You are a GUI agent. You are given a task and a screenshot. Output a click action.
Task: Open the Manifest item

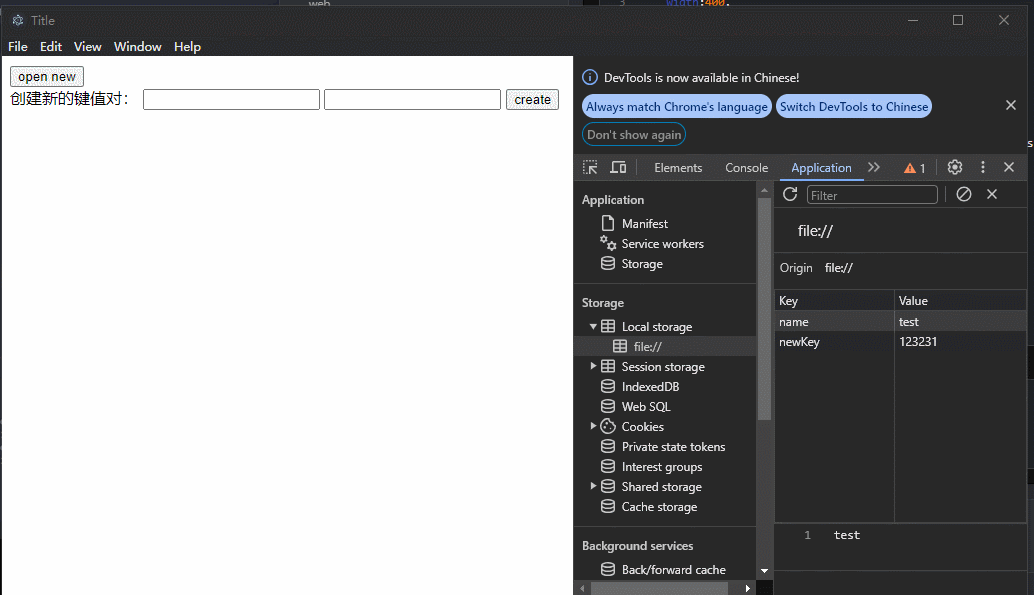[644, 224]
